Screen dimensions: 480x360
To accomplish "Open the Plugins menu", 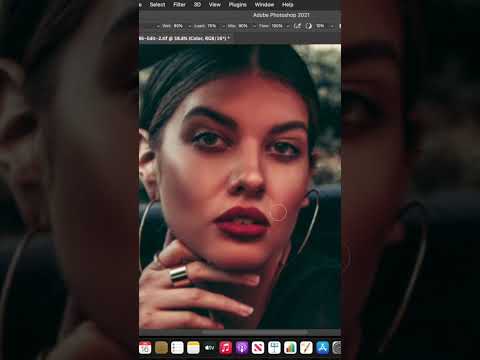I will tap(238, 5).
